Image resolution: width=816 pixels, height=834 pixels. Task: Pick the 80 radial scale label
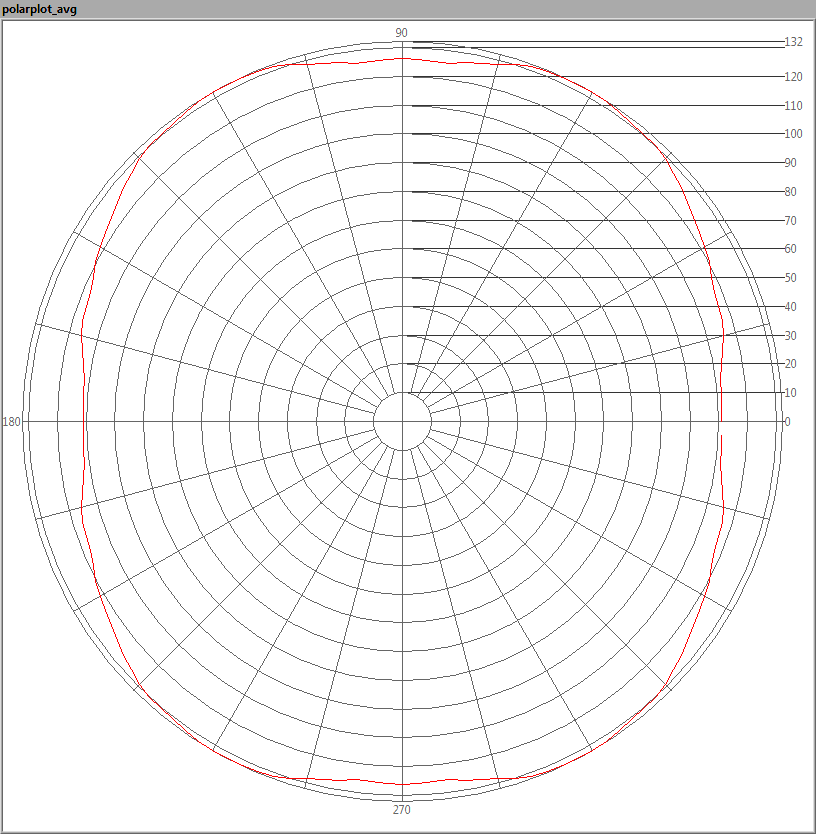pos(791,192)
